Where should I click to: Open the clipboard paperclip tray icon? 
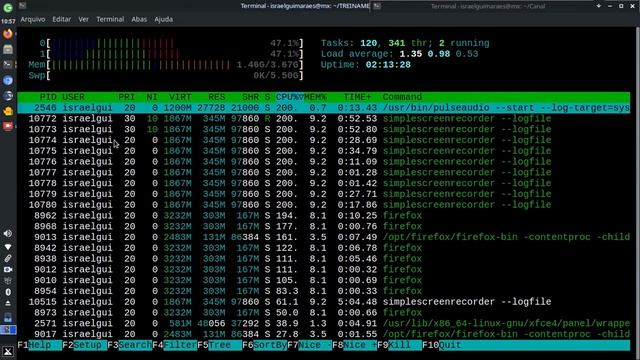click(x=8, y=258)
